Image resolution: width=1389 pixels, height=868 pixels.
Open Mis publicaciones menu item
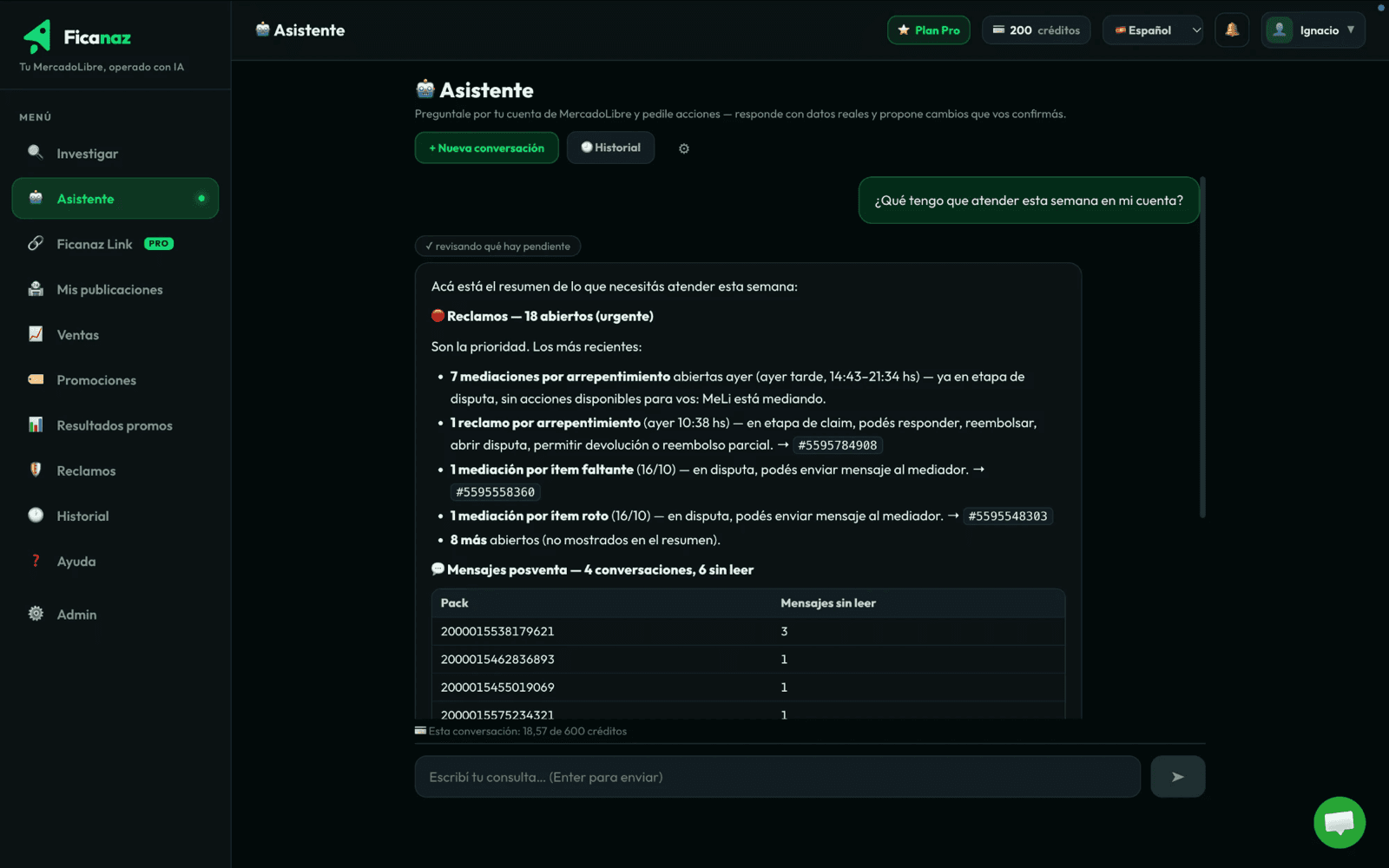(x=115, y=289)
